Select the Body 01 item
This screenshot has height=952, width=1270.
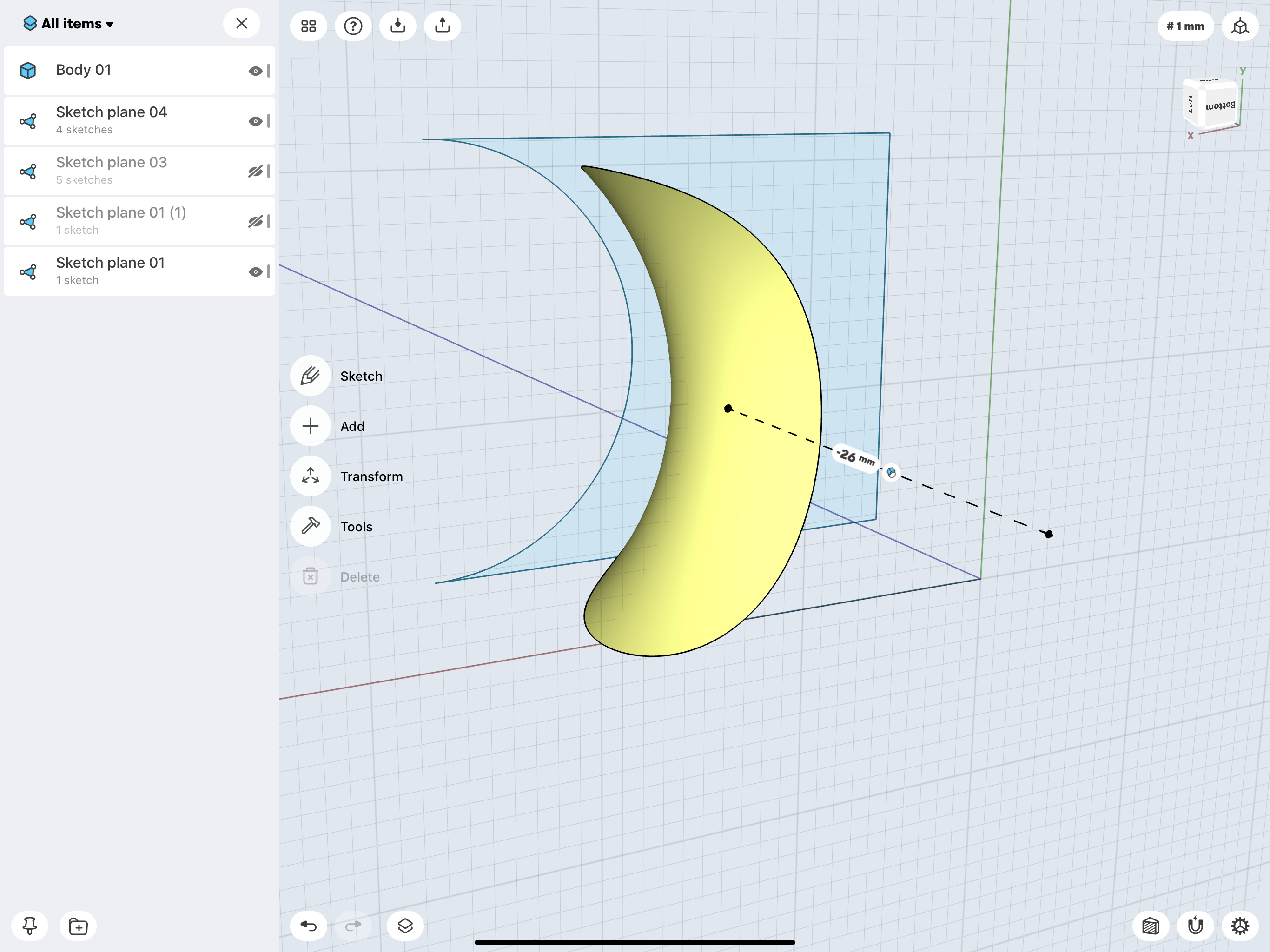pos(83,70)
